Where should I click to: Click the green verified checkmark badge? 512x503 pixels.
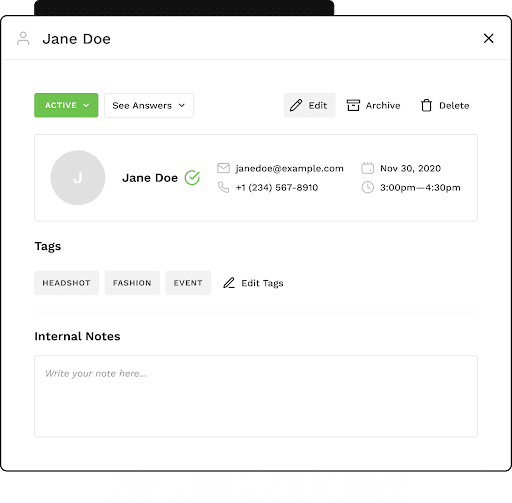point(192,177)
